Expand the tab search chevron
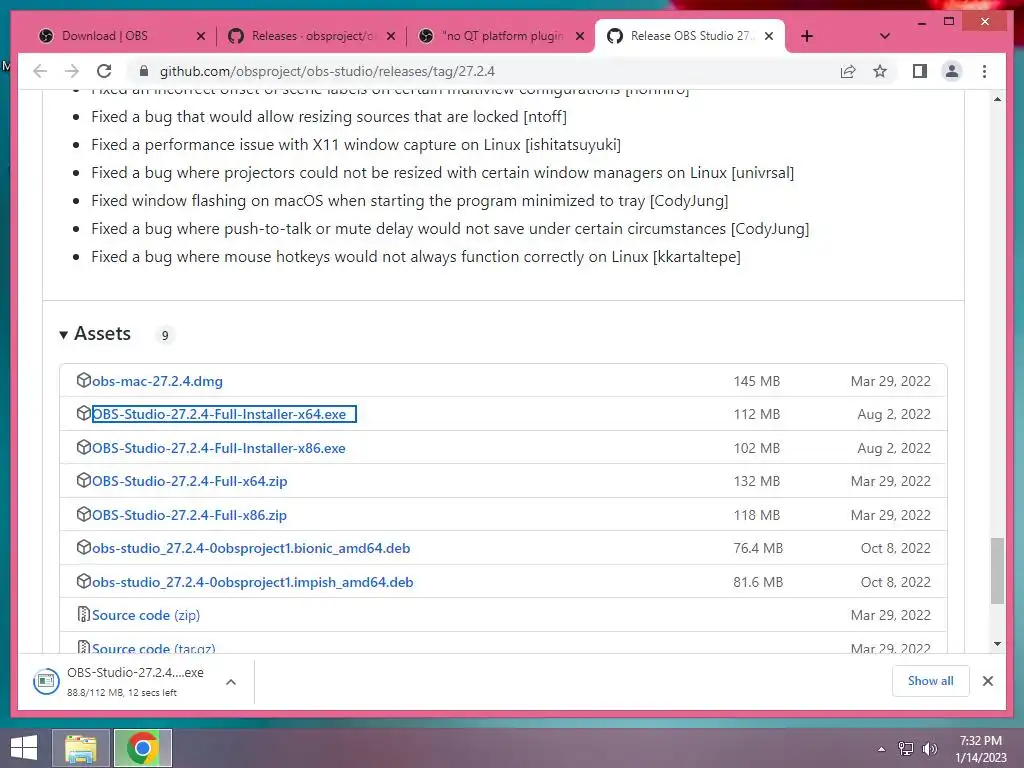This screenshot has height=768, width=1024. (x=885, y=36)
